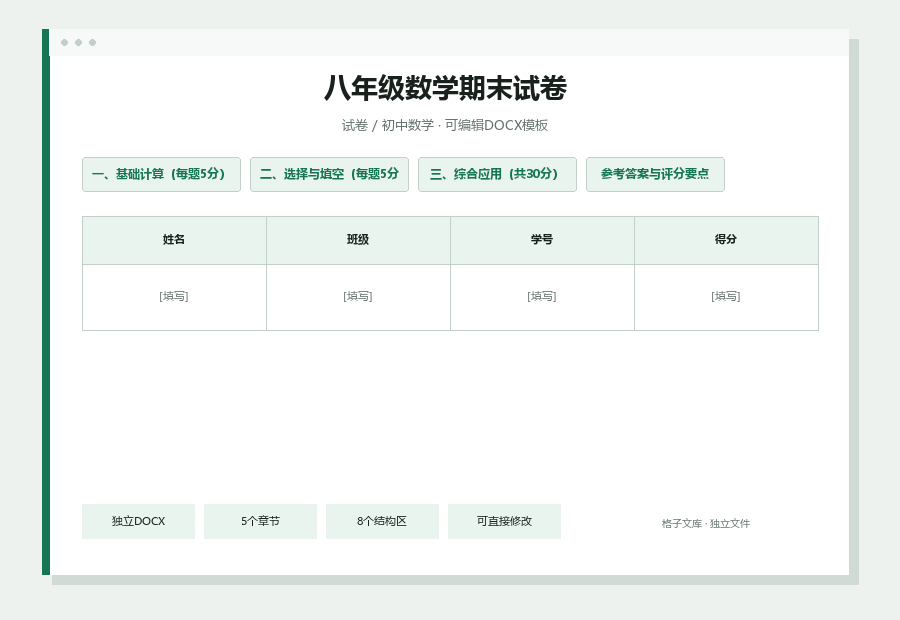
Task: Select the 学号 table header cell
Action: [542, 240]
